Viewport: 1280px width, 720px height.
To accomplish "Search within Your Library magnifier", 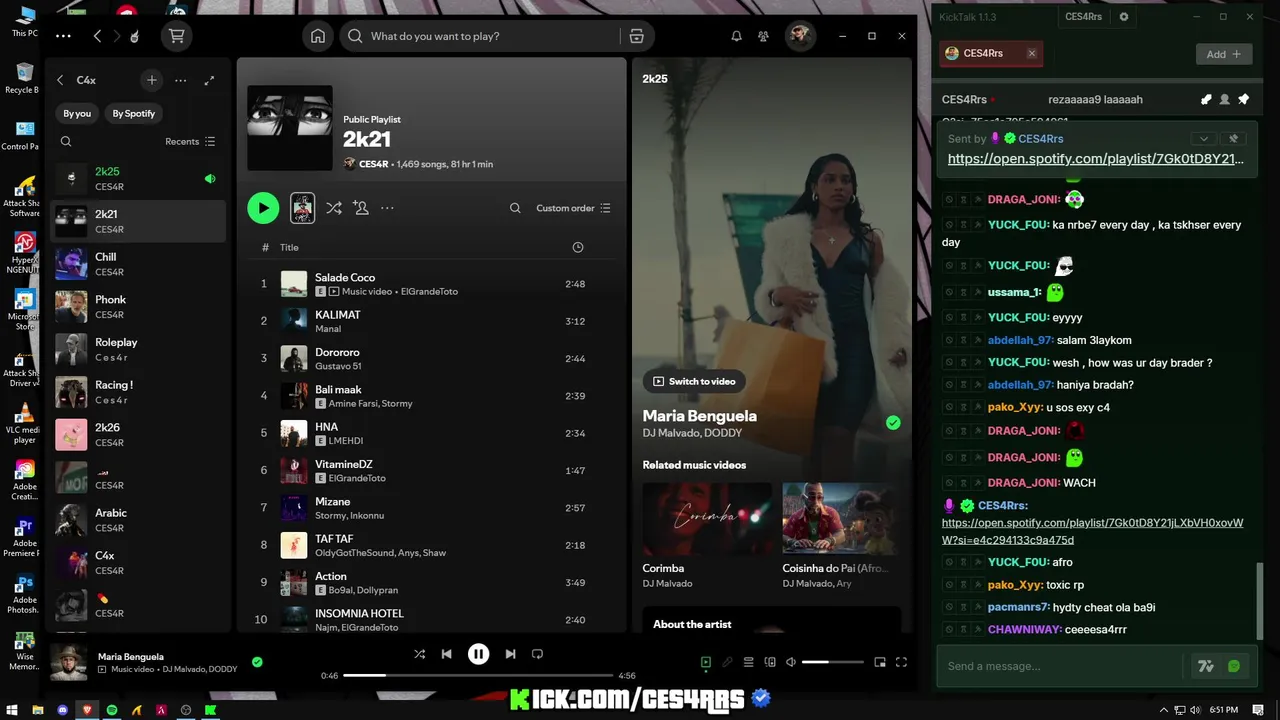I will click(66, 142).
